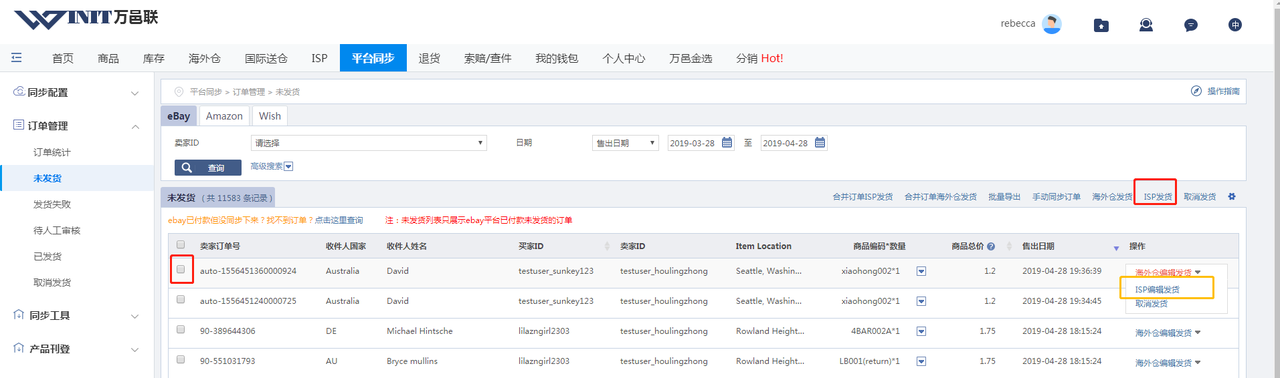Expand item details arrow for 4BAR002A*1
Screen dimensions: 1280x378
[x=922, y=331]
